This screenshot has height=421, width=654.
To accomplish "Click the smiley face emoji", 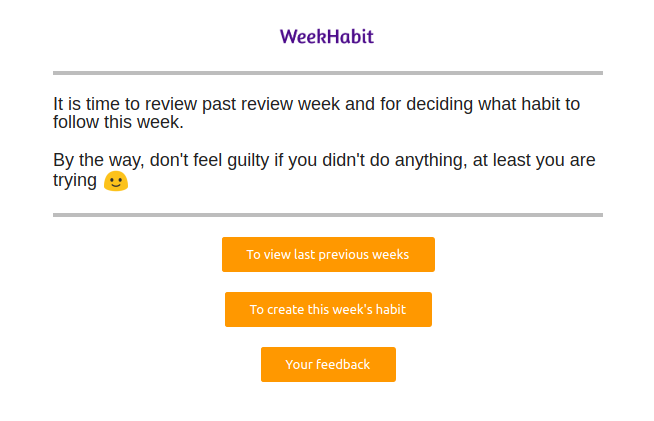I will (116, 181).
